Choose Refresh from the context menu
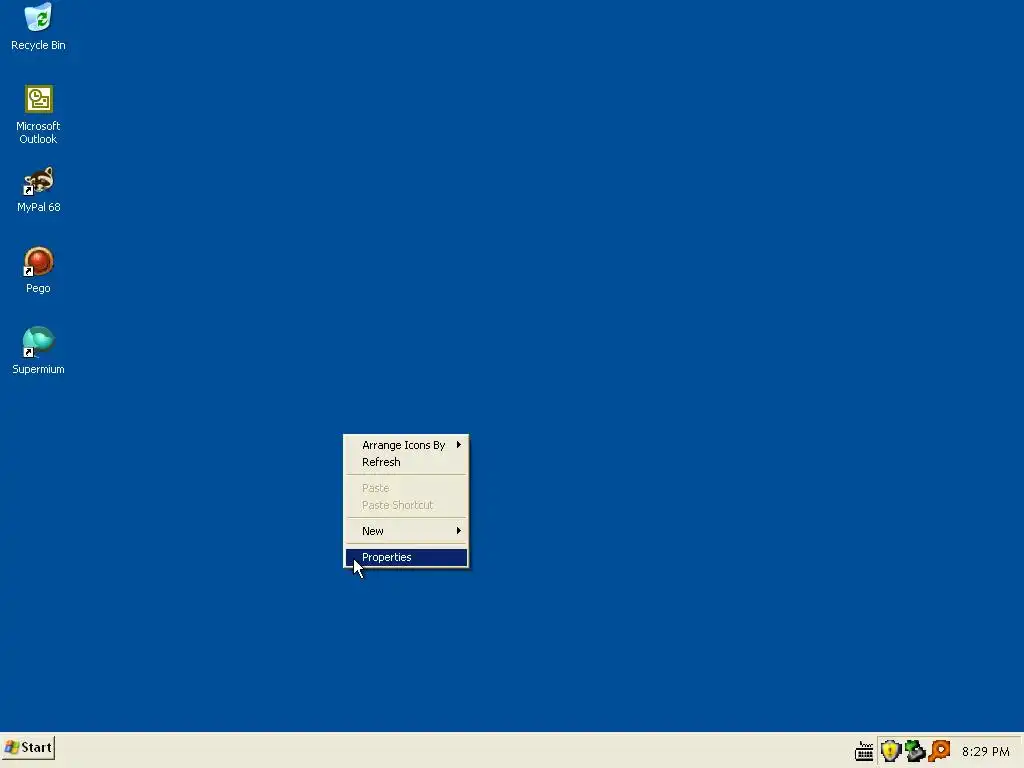This screenshot has height=768, width=1024. (x=406, y=462)
